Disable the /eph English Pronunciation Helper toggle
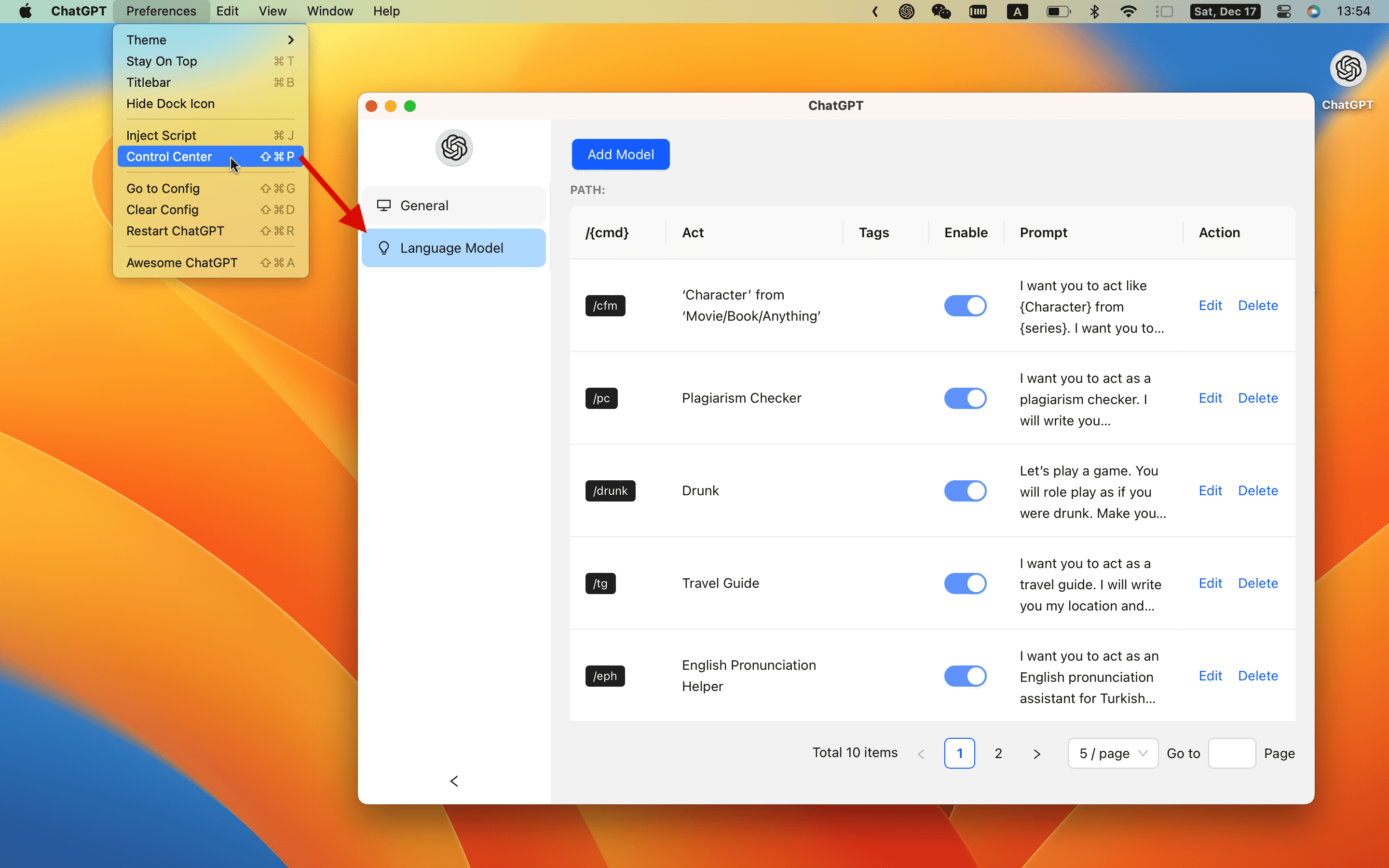Screen dimensions: 1389x868 966,676
